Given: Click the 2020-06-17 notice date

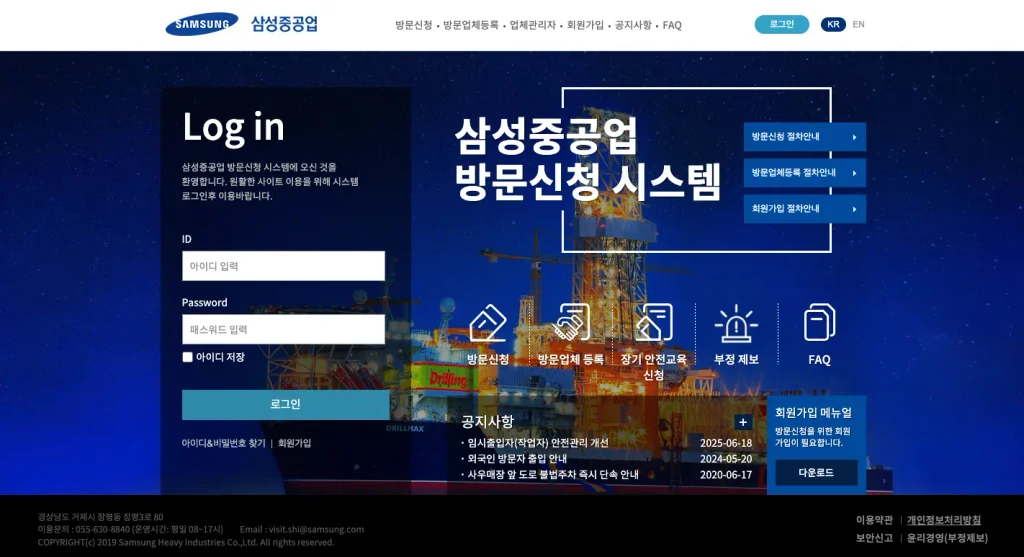Looking at the screenshot, I should 726,474.
